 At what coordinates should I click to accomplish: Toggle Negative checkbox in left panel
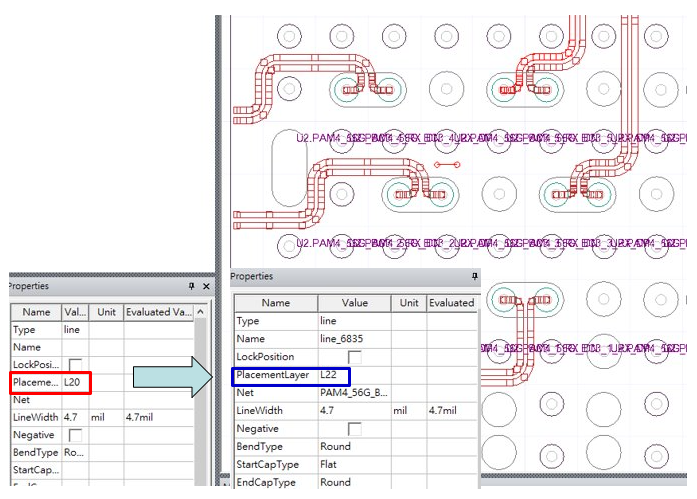click(75, 435)
